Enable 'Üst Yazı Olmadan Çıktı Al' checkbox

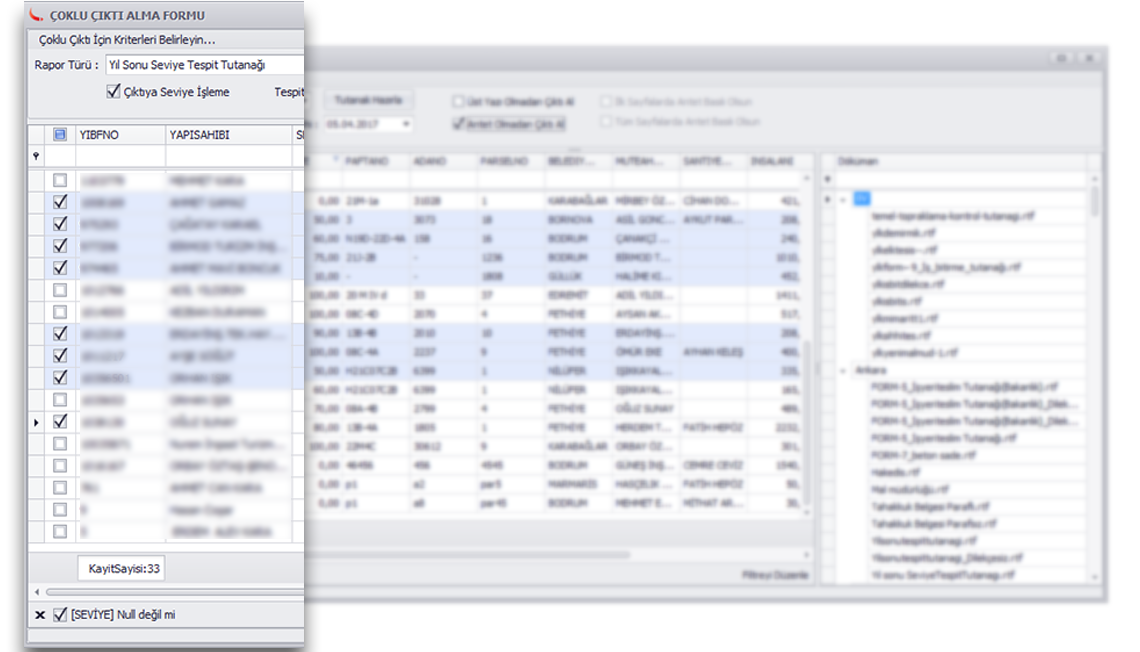click(x=458, y=102)
